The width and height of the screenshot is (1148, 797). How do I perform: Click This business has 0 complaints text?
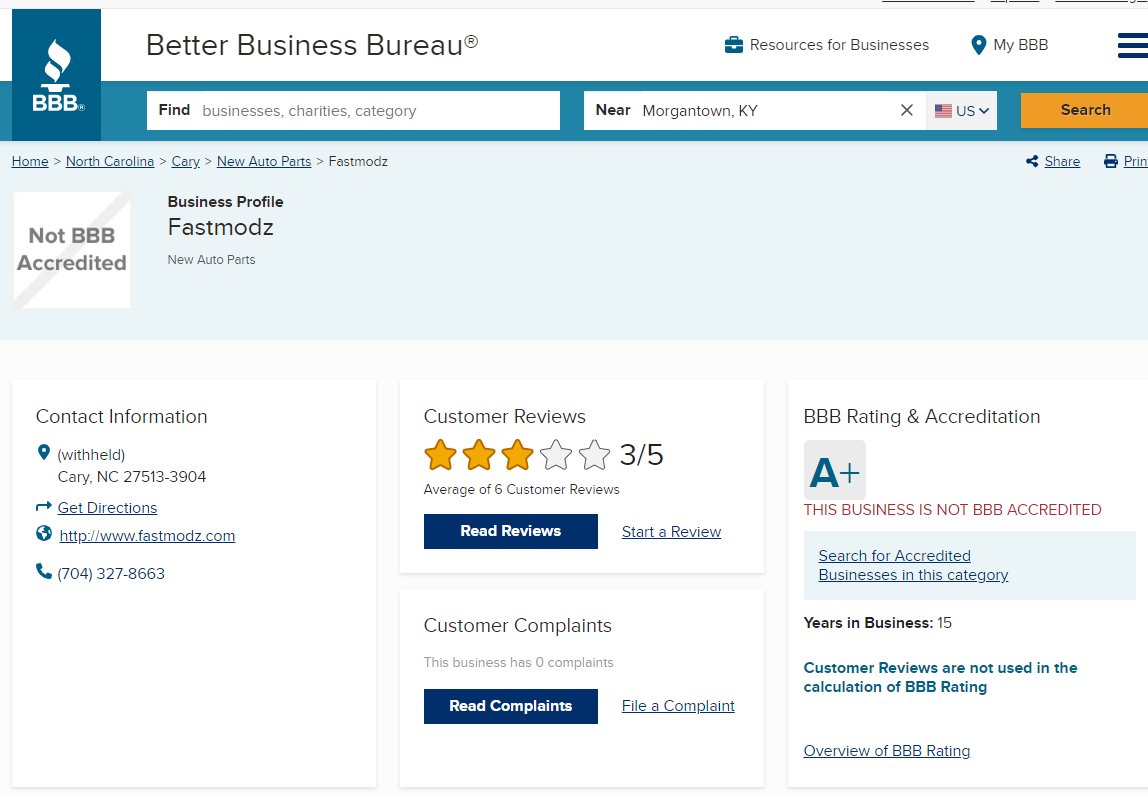click(x=518, y=662)
